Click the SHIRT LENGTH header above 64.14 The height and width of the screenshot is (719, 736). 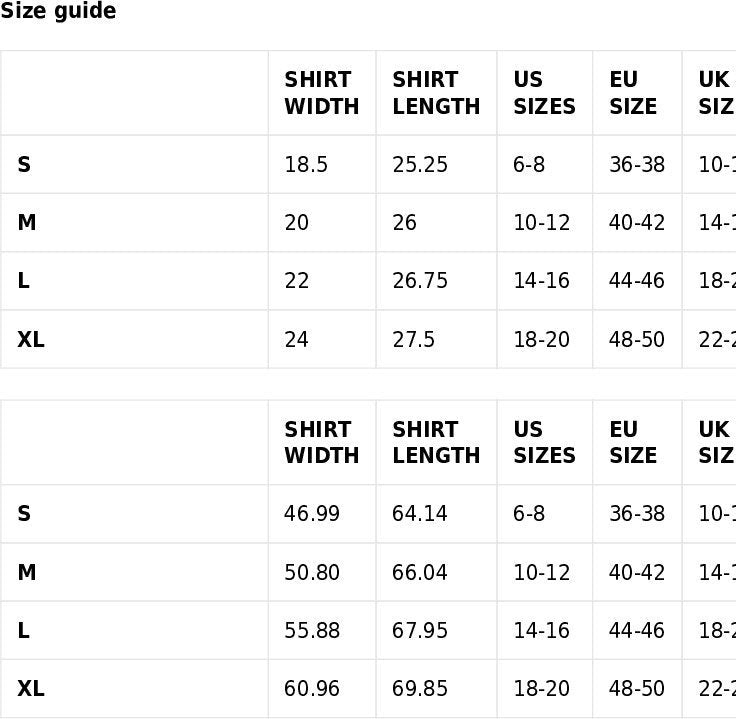(x=436, y=442)
